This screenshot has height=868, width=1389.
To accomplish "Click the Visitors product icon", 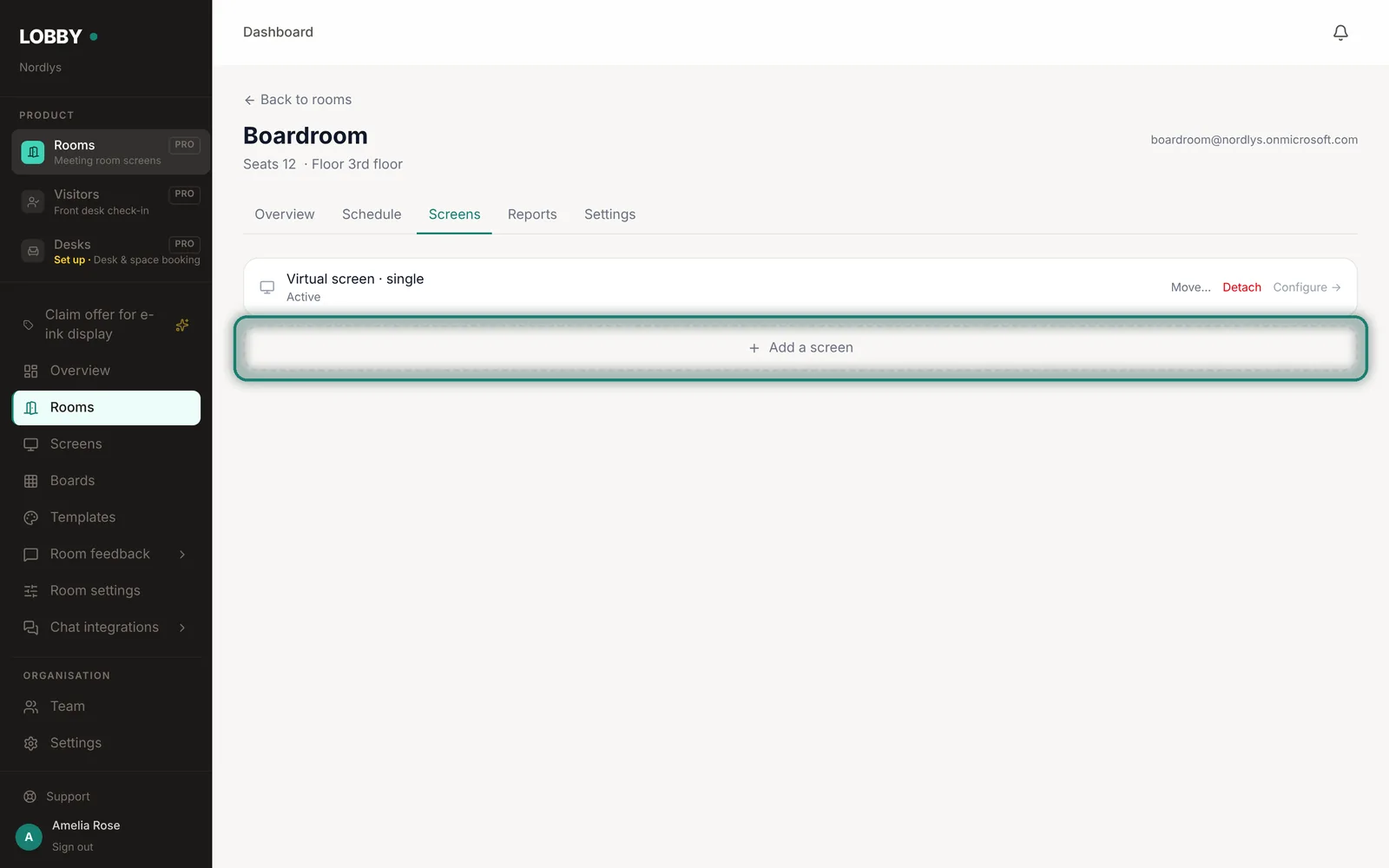I will tap(33, 201).
